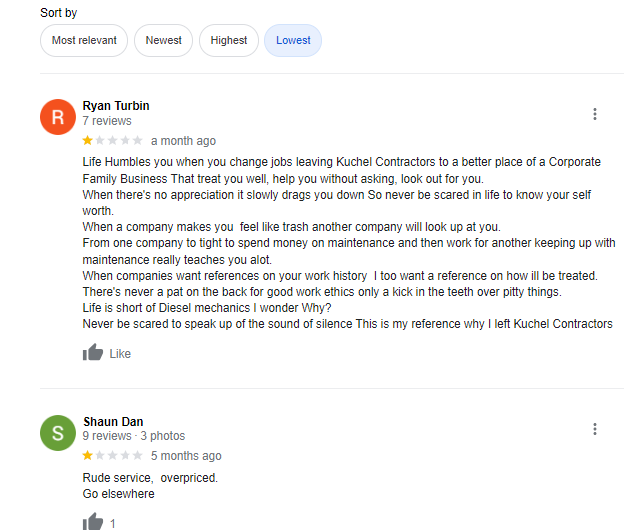Image resolution: width=634 pixels, height=530 pixels.
Task: Click Ryan Turbin's orange avatar
Action: 57,117
